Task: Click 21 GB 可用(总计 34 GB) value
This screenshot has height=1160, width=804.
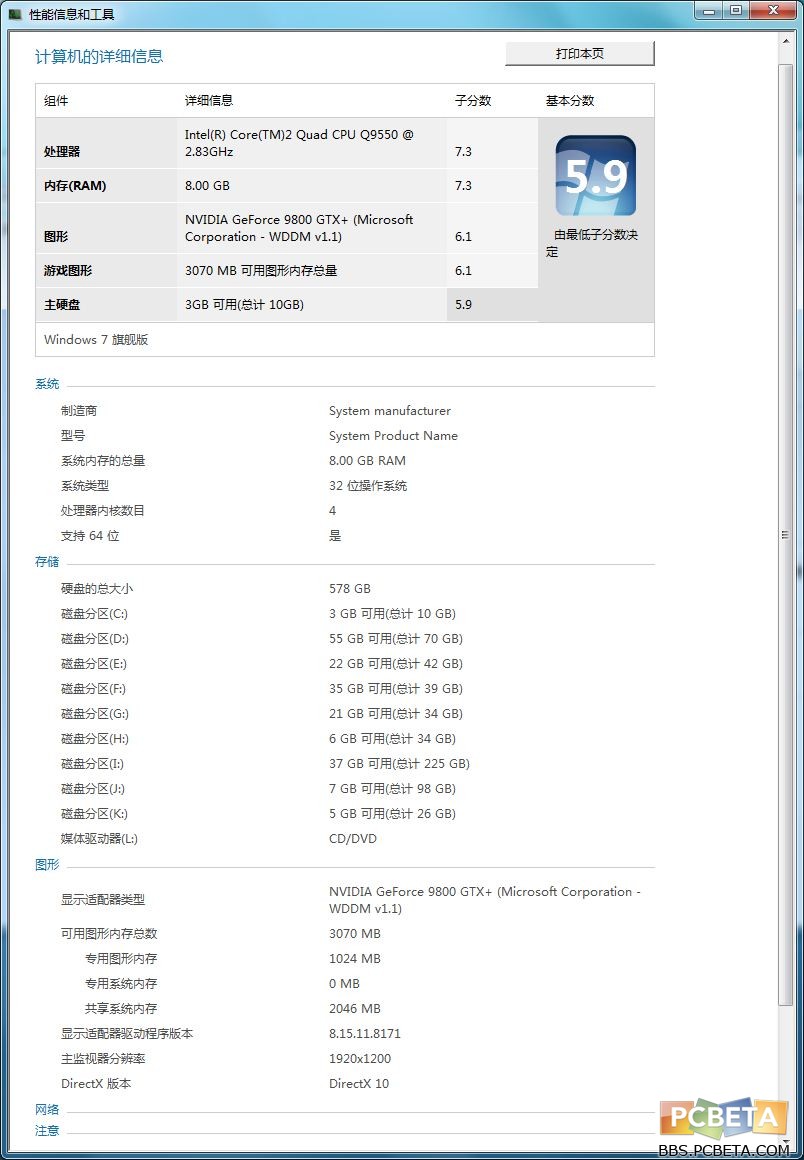Action: pyautogui.click(x=396, y=714)
